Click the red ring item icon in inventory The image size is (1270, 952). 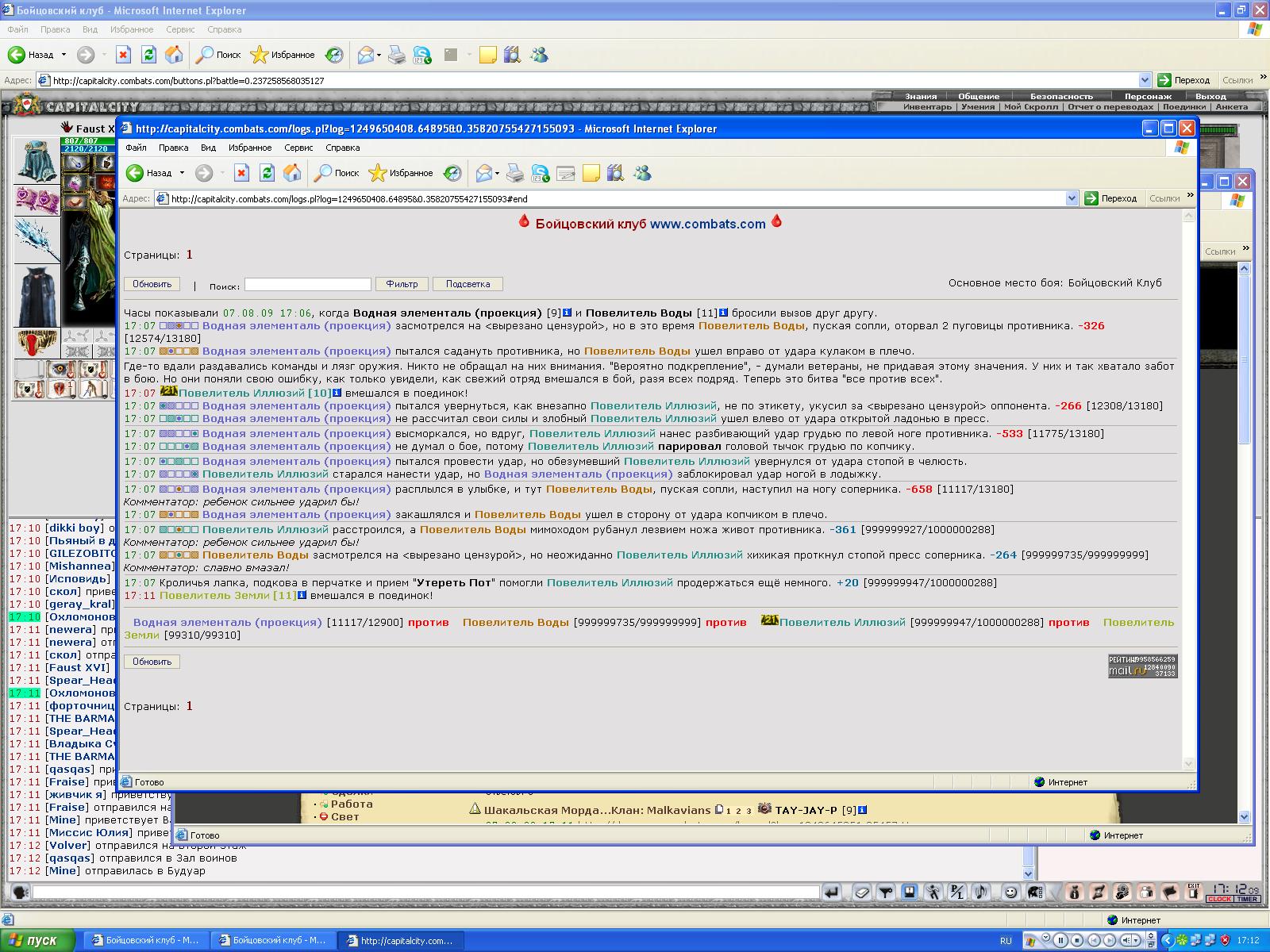pos(37,343)
